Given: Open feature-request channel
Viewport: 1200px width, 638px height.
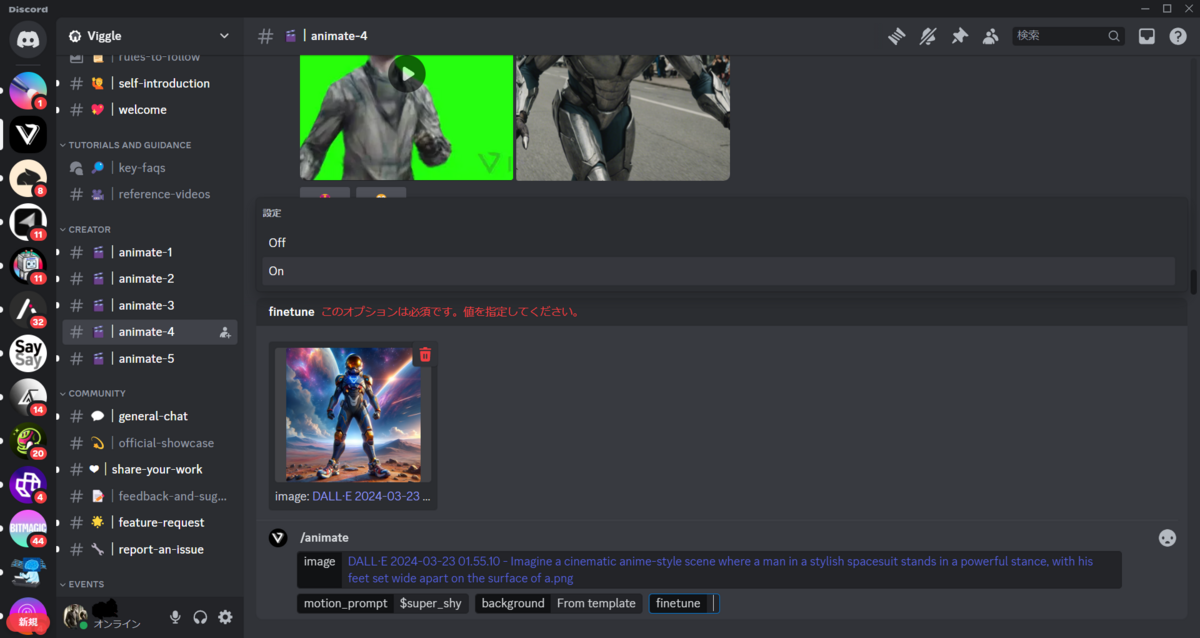Looking at the screenshot, I should click(150, 522).
